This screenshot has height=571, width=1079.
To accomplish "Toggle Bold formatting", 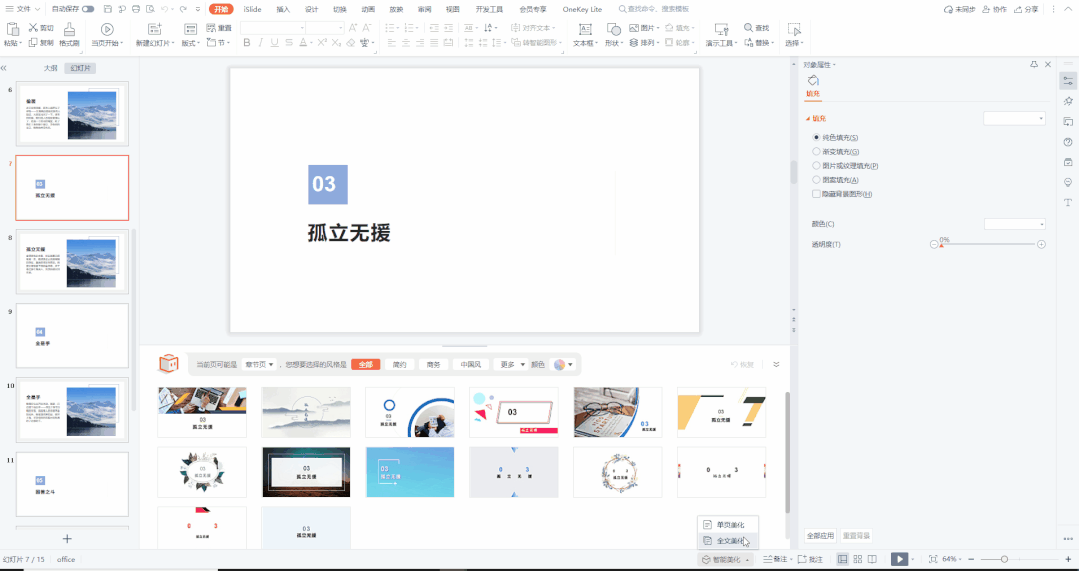I will point(247,43).
